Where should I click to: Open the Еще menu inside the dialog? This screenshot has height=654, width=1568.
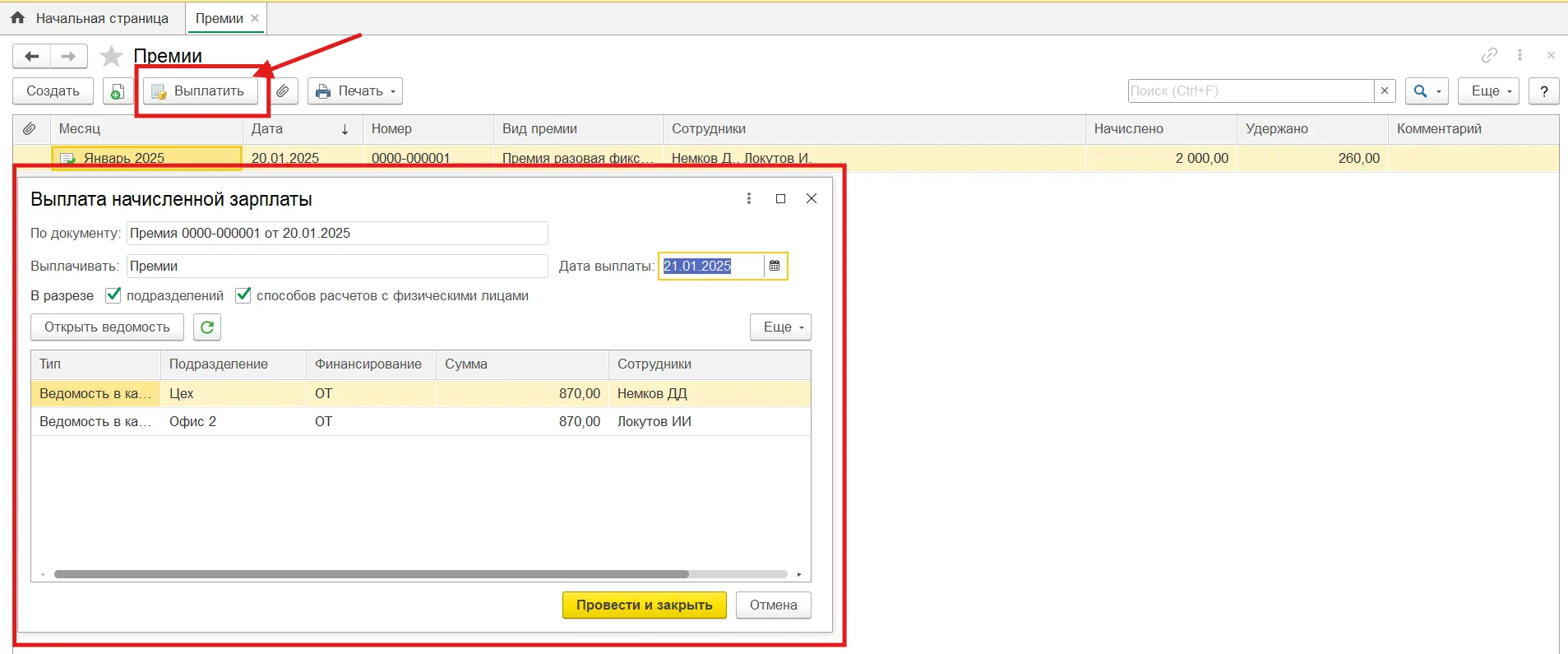pyautogui.click(x=780, y=327)
